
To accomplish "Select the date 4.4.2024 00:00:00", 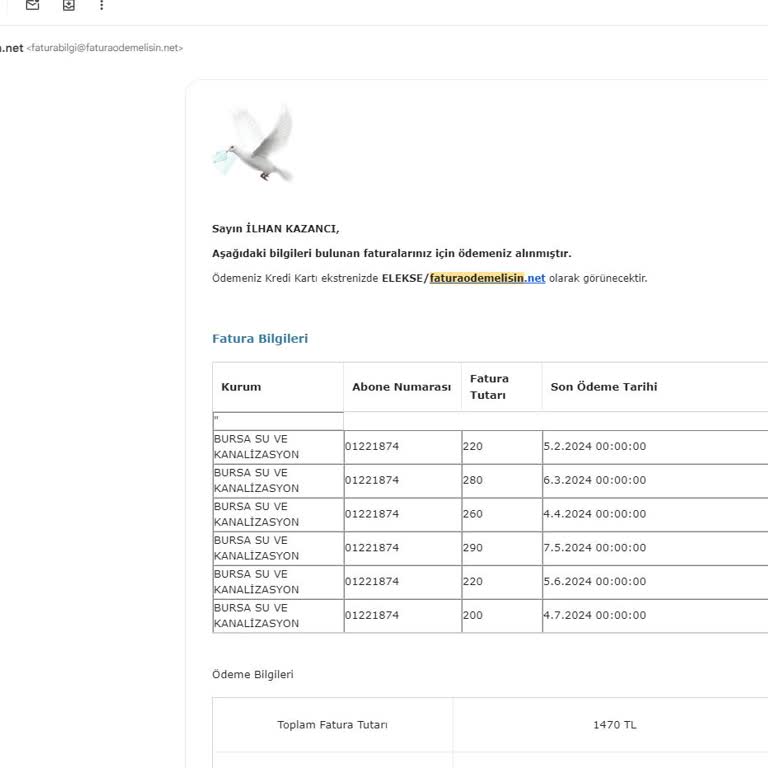I will click(595, 514).
